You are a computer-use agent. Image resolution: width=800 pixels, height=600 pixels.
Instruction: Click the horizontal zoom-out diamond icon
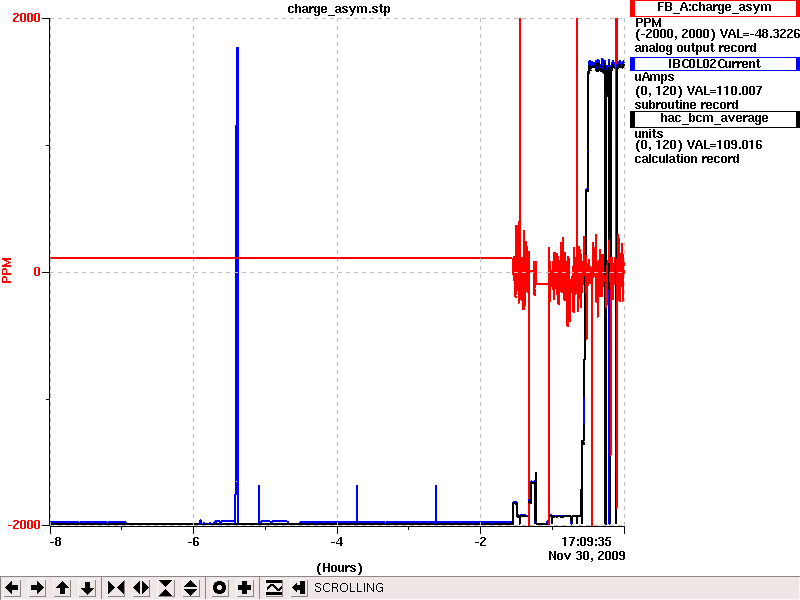pos(141,588)
